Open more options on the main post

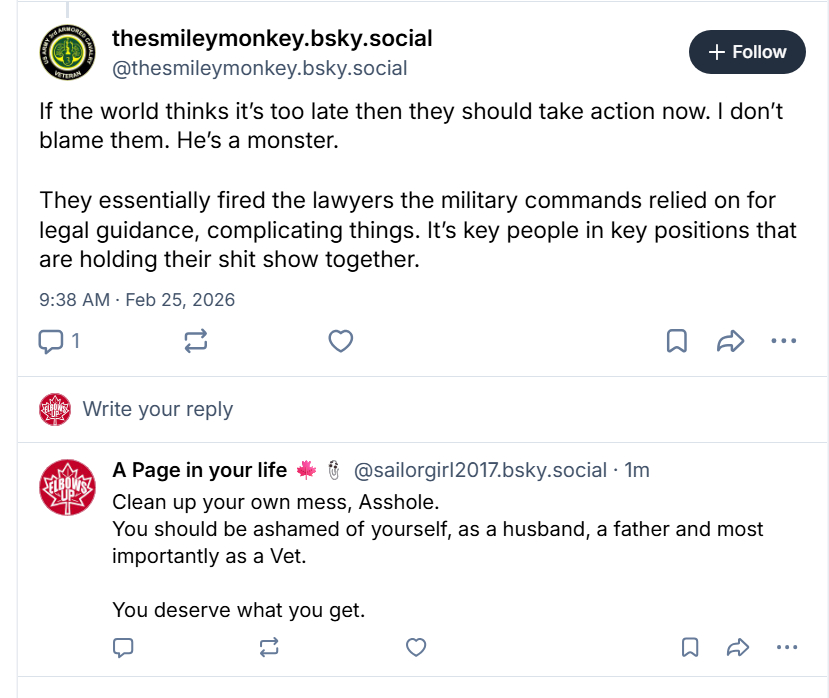pyautogui.click(x=784, y=341)
